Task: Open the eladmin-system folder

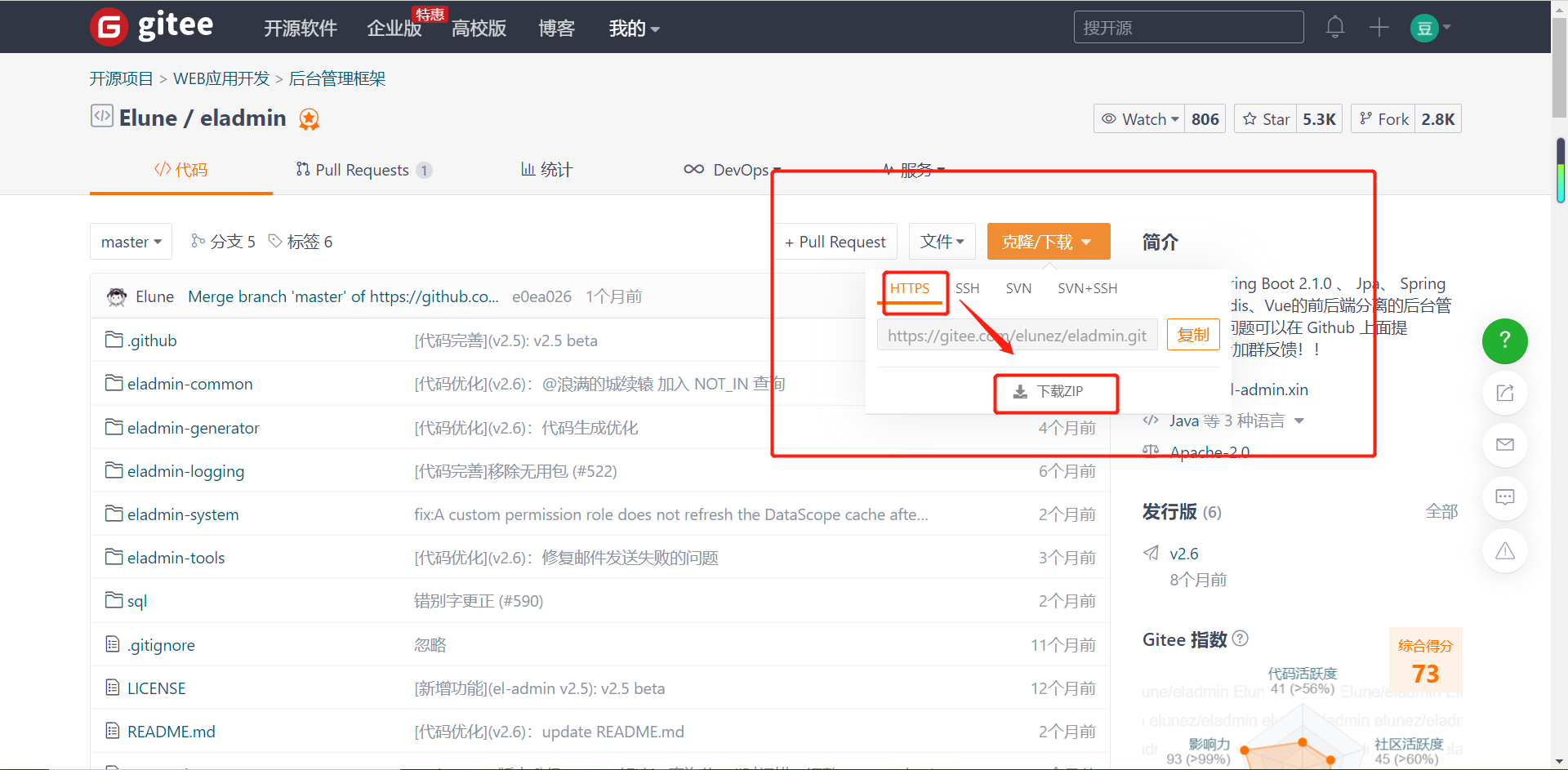Action: [x=183, y=514]
